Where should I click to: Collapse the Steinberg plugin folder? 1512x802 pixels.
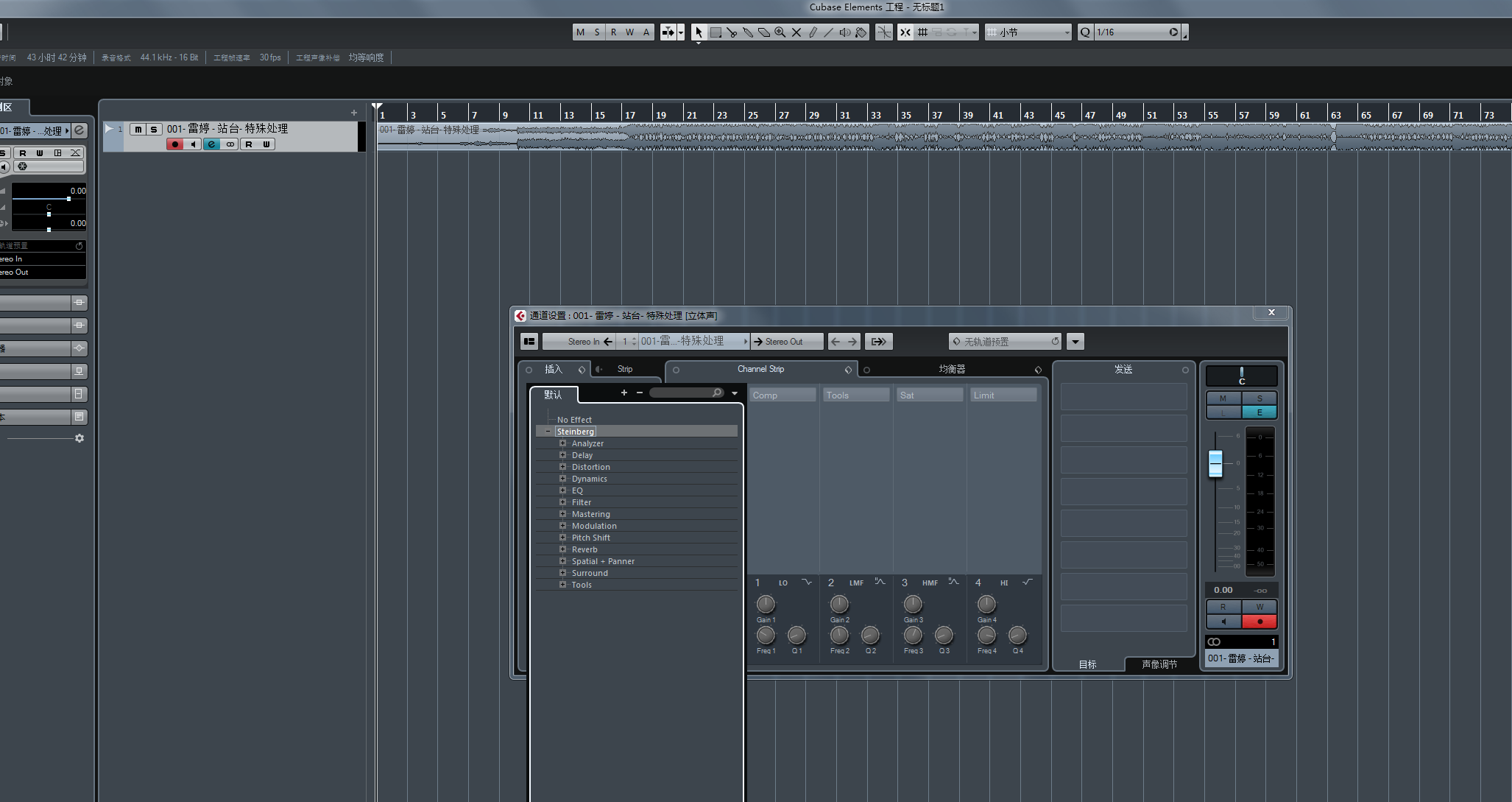[548, 432]
